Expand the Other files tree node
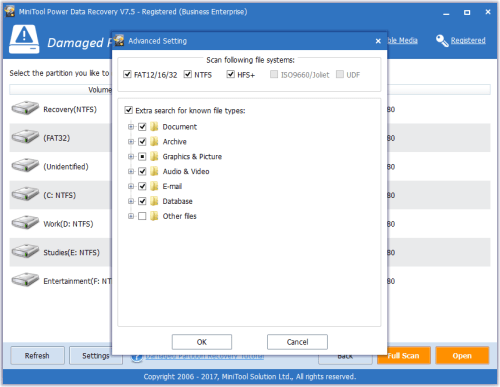This screenshot has width=500, height=387. [x=131, y=216]
